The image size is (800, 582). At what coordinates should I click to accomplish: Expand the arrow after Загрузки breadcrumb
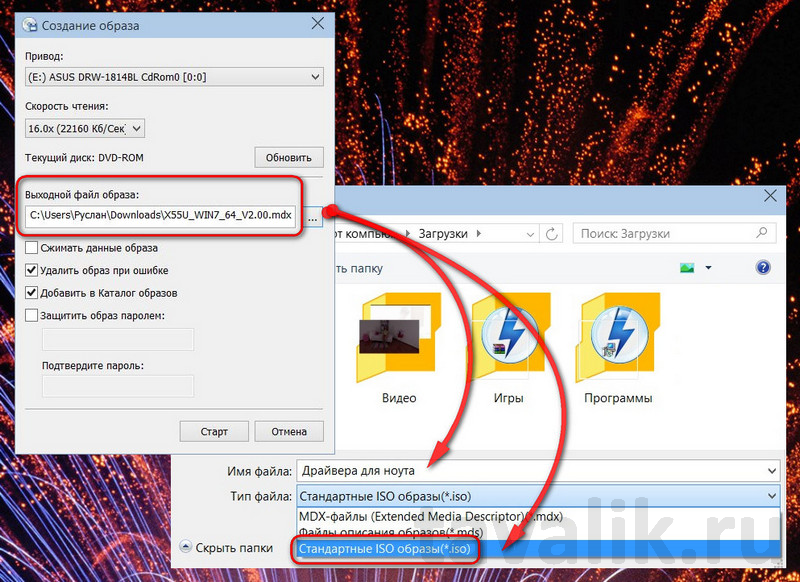479,234
